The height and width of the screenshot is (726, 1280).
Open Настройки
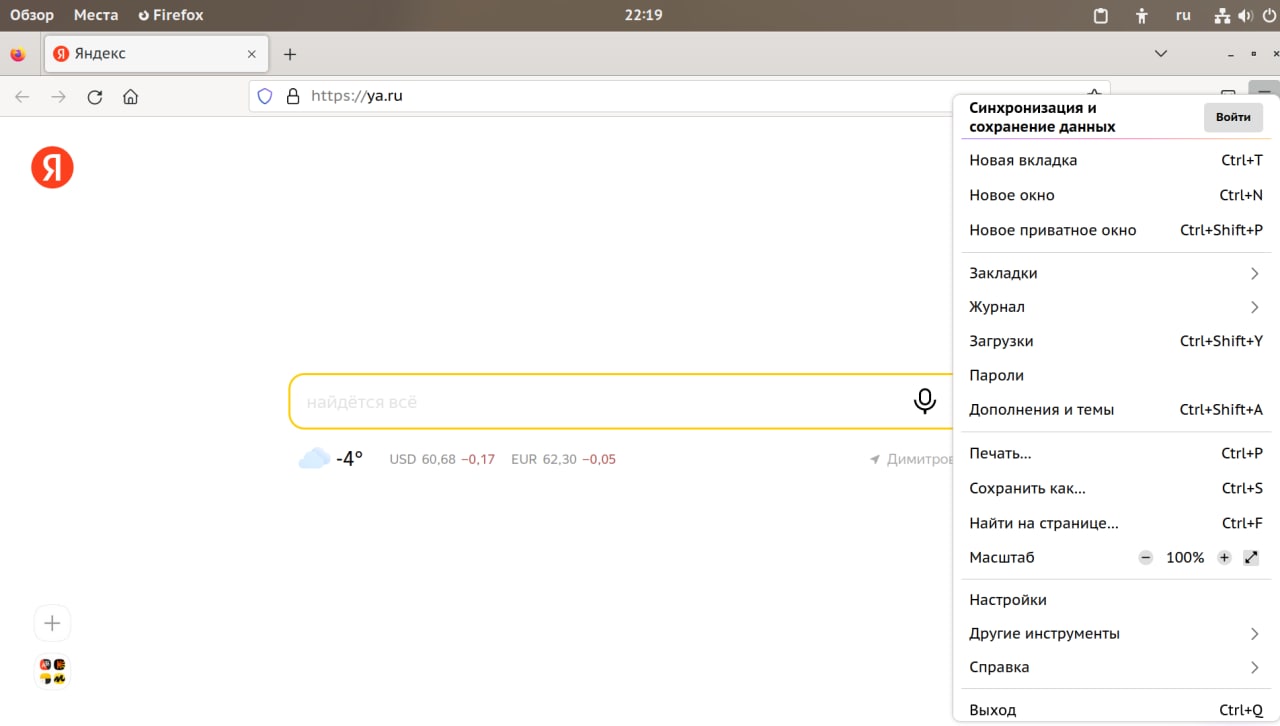(x=1115, y=600)
